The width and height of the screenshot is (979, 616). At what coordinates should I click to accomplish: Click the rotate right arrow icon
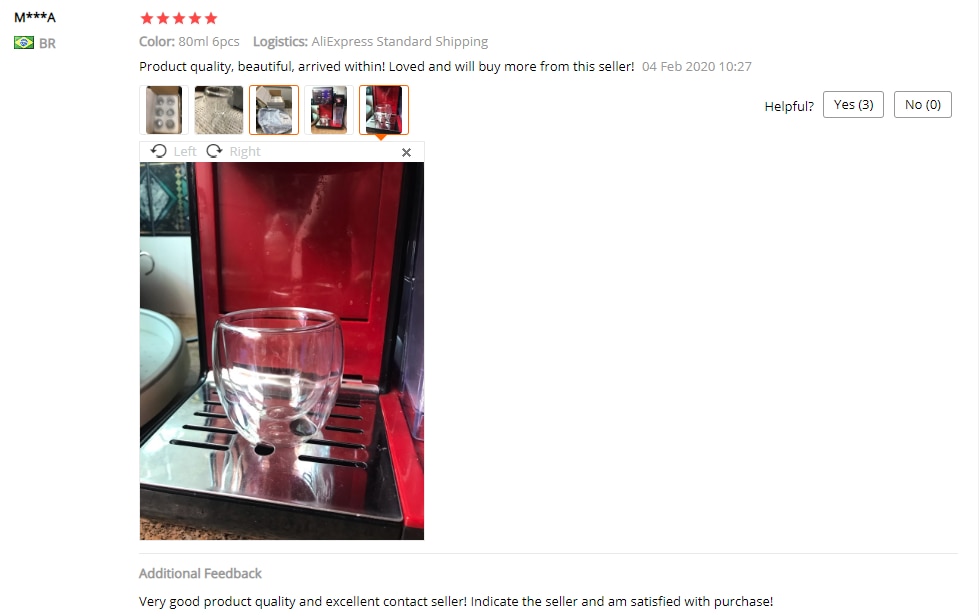(214, 151)
